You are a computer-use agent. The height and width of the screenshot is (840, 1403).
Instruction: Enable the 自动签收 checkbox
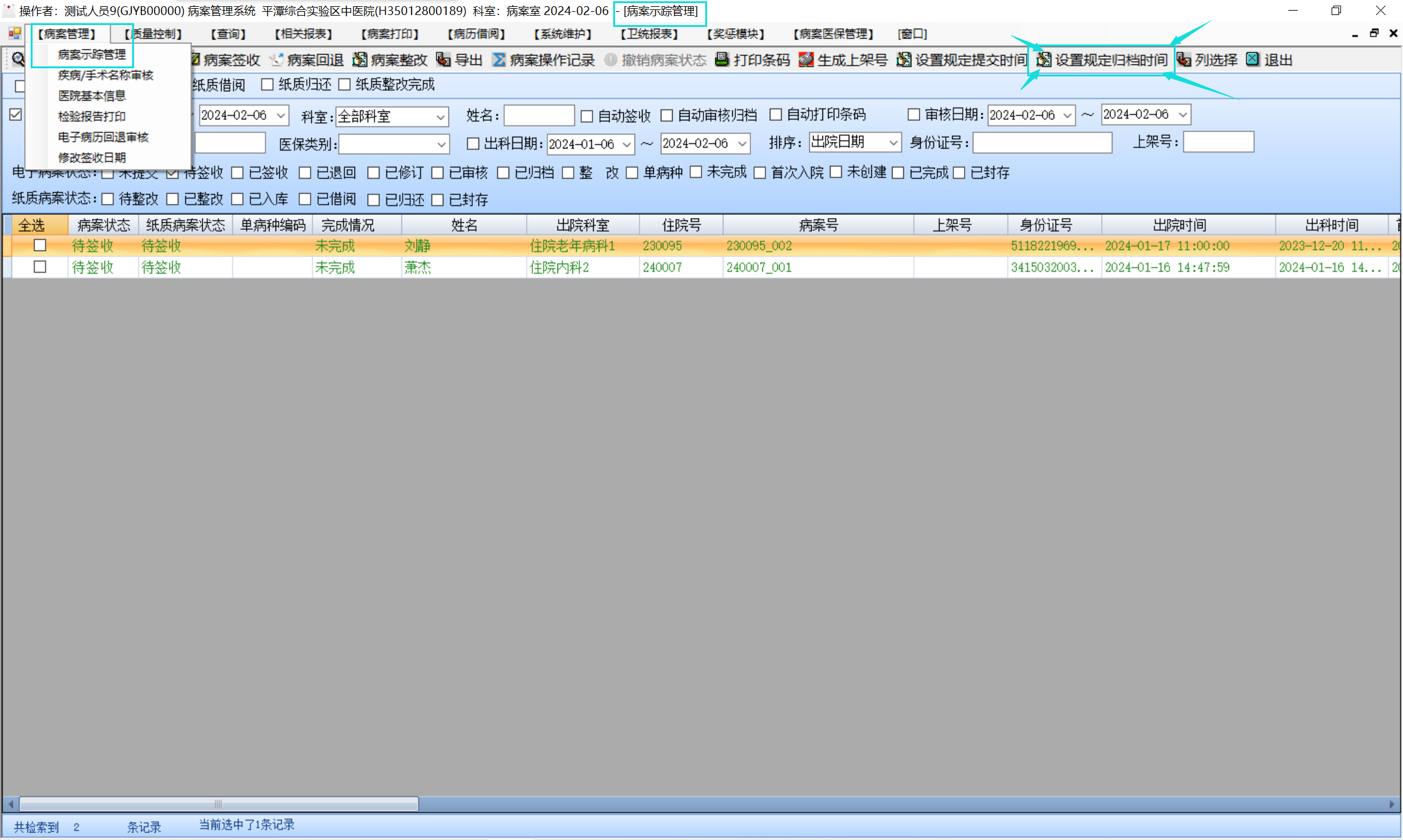(x=587, y=116)
